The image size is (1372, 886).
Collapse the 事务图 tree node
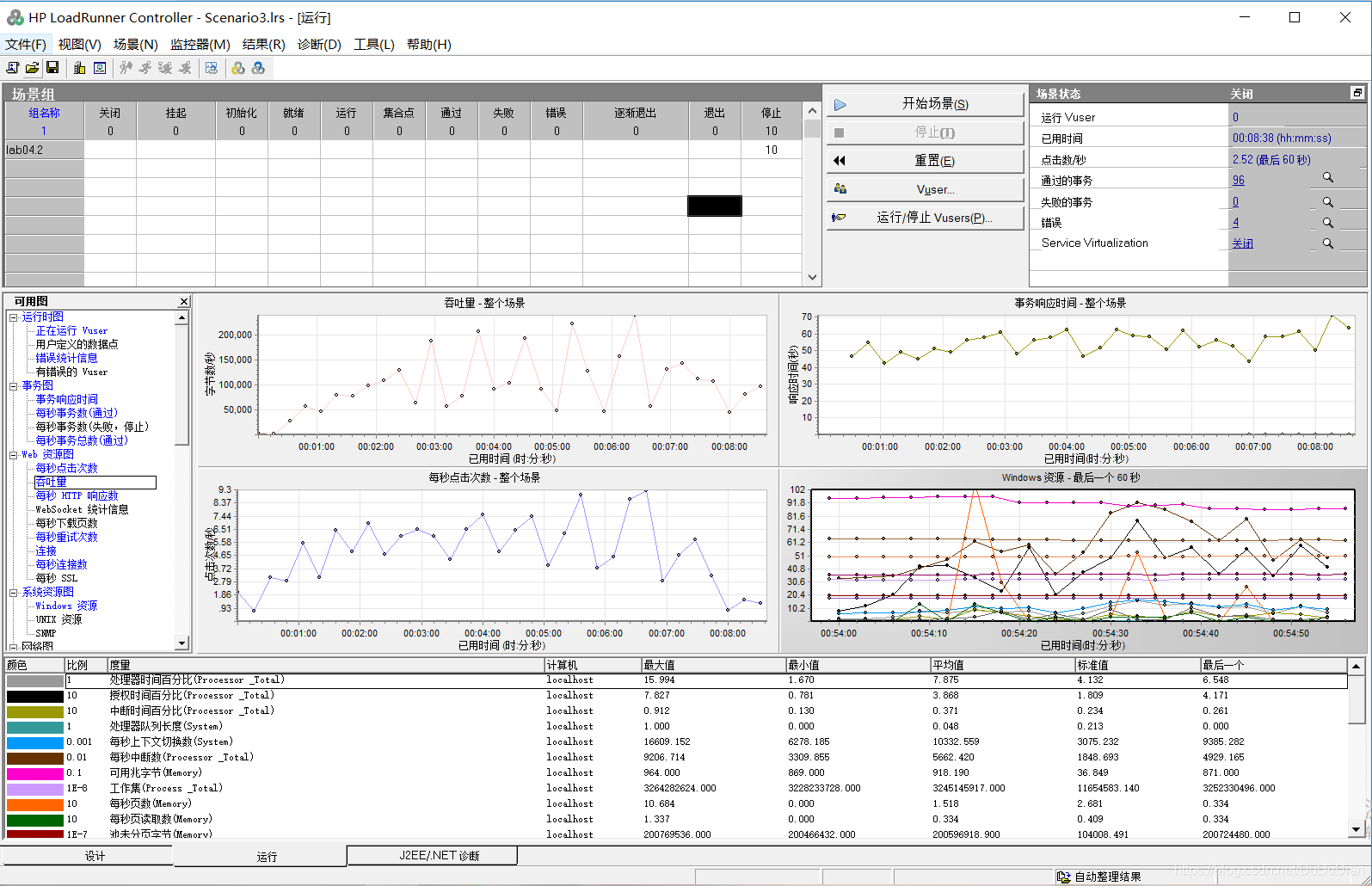point(14,386)
